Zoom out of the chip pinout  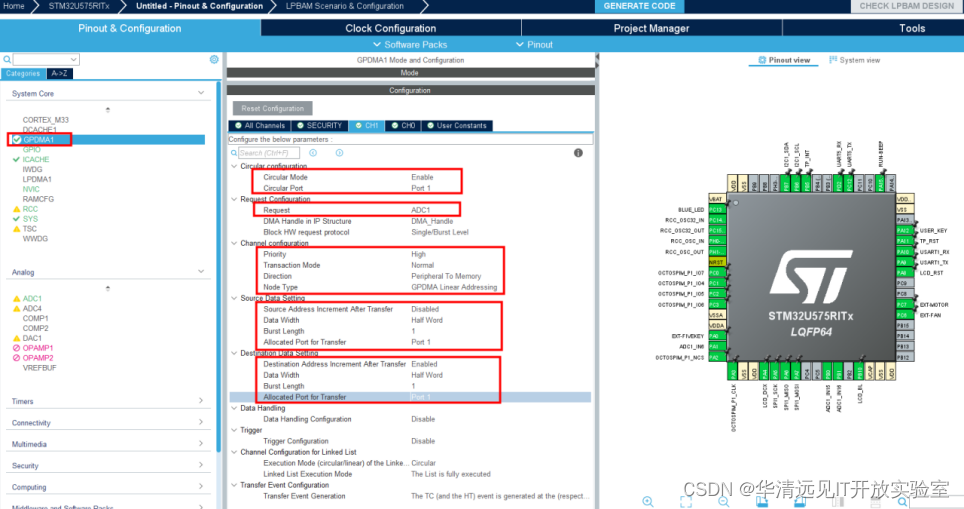pos(724,502)
